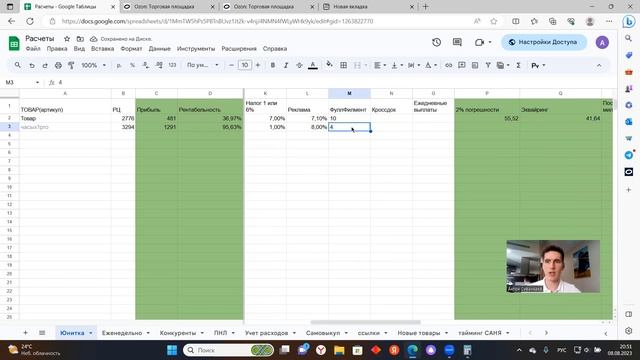Image resolution: width=640 pixels, height=360 pixels.
Task: Add a comment with the toolbar icon
Action: click(462, 65)
